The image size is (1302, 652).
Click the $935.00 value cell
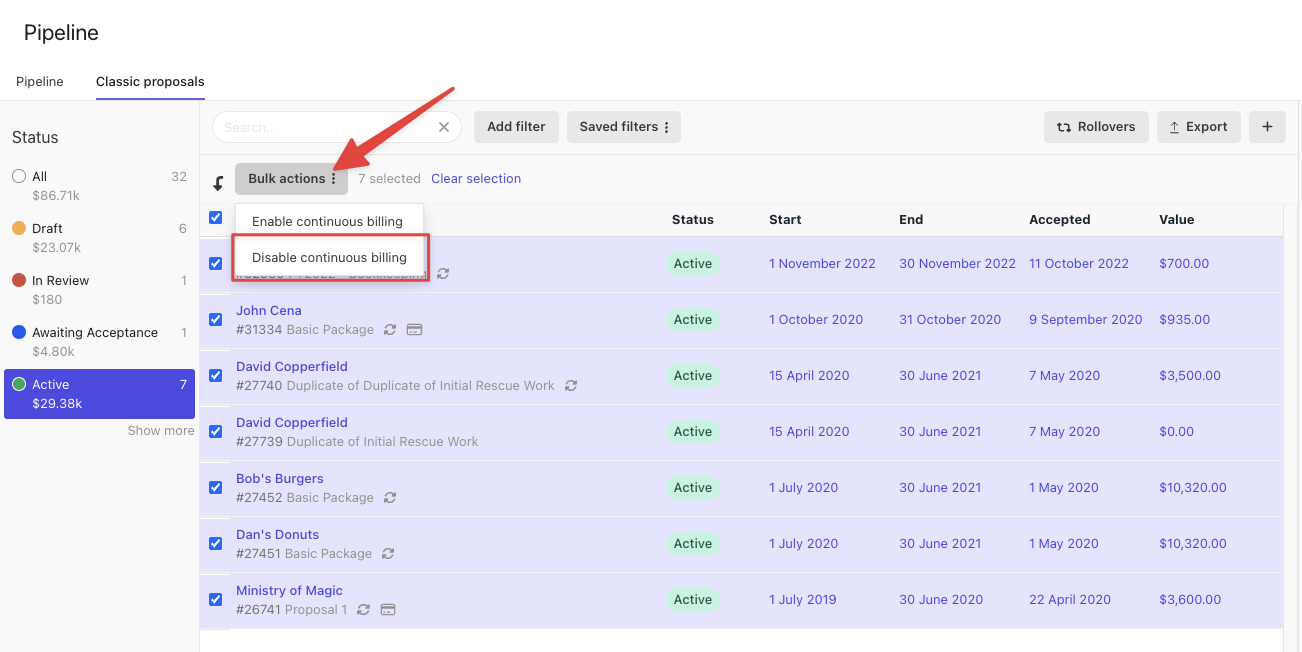[x=1184, y=320]
